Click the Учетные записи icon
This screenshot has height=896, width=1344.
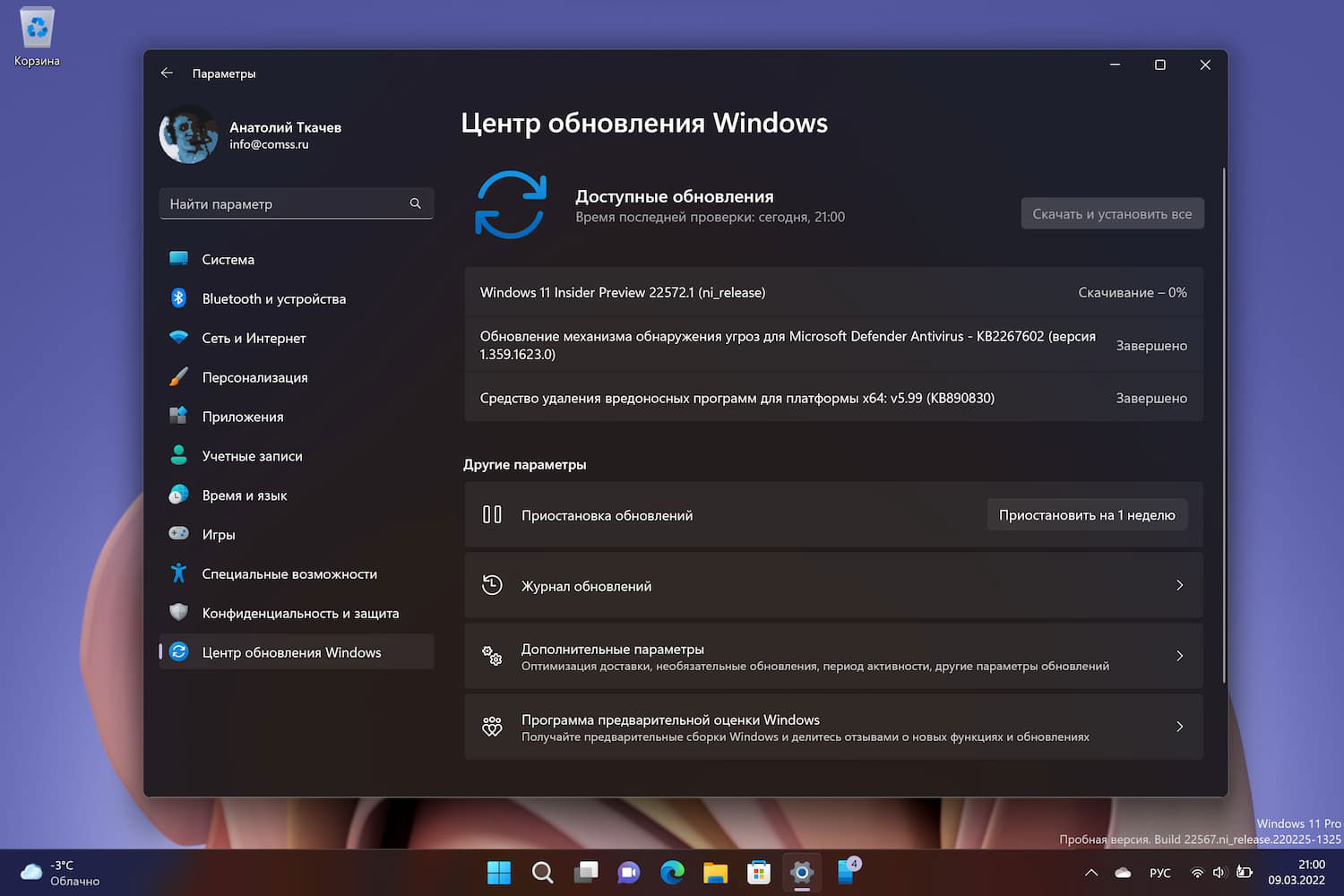coord(179,455)
